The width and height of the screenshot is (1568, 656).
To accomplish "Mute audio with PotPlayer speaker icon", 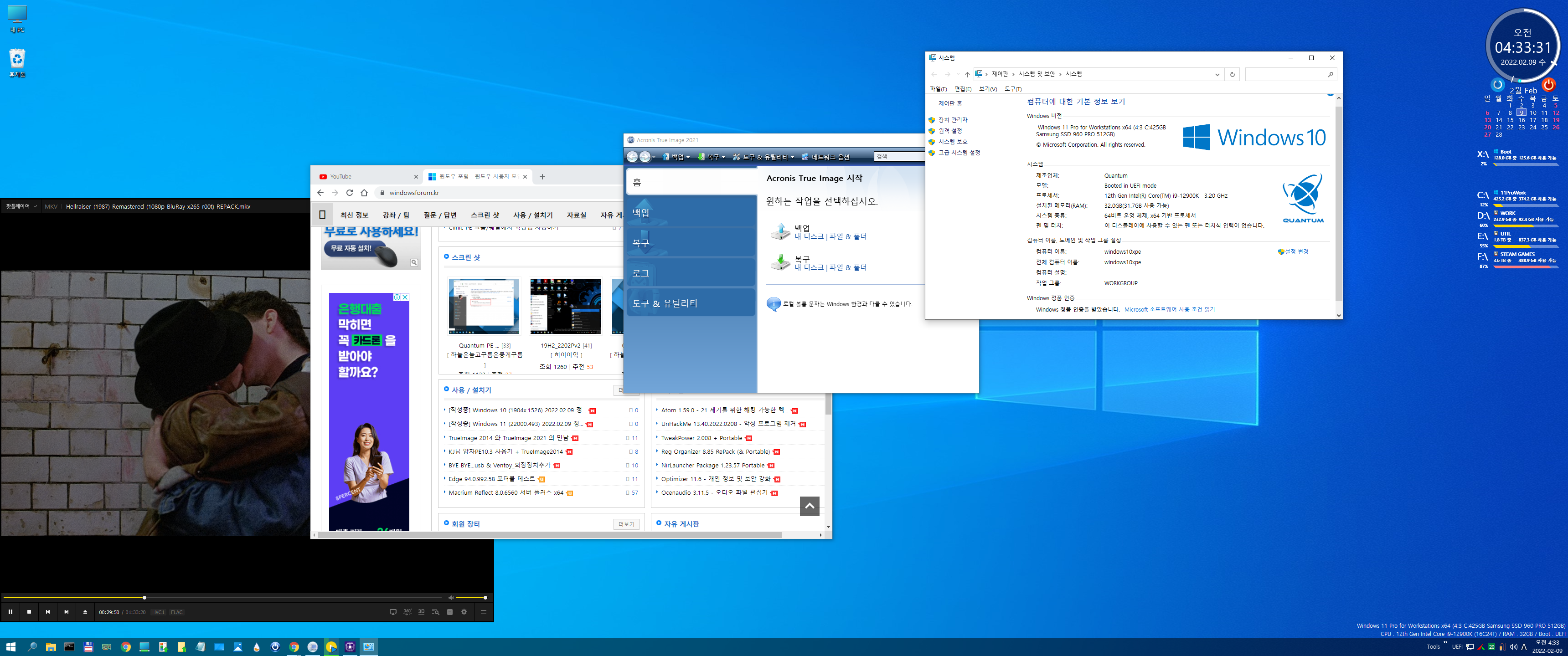I will [451, 598].
